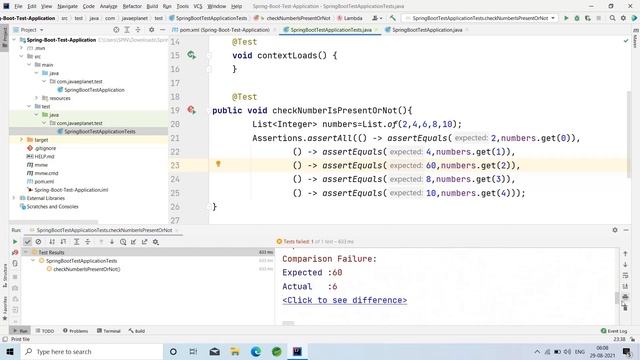The height and width of the screenshot is (360, 640).
Task: Open the Problems tool window tab
Action: 76,331
